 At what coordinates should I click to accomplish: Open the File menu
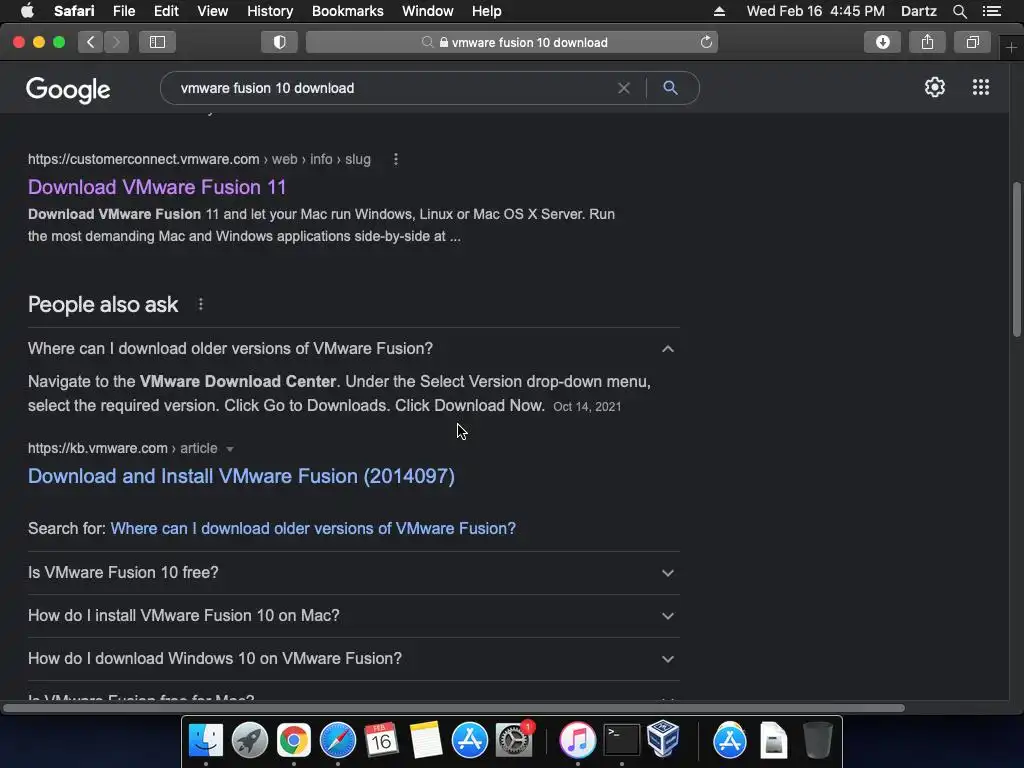pyautogui.click(x=123, y=11)
